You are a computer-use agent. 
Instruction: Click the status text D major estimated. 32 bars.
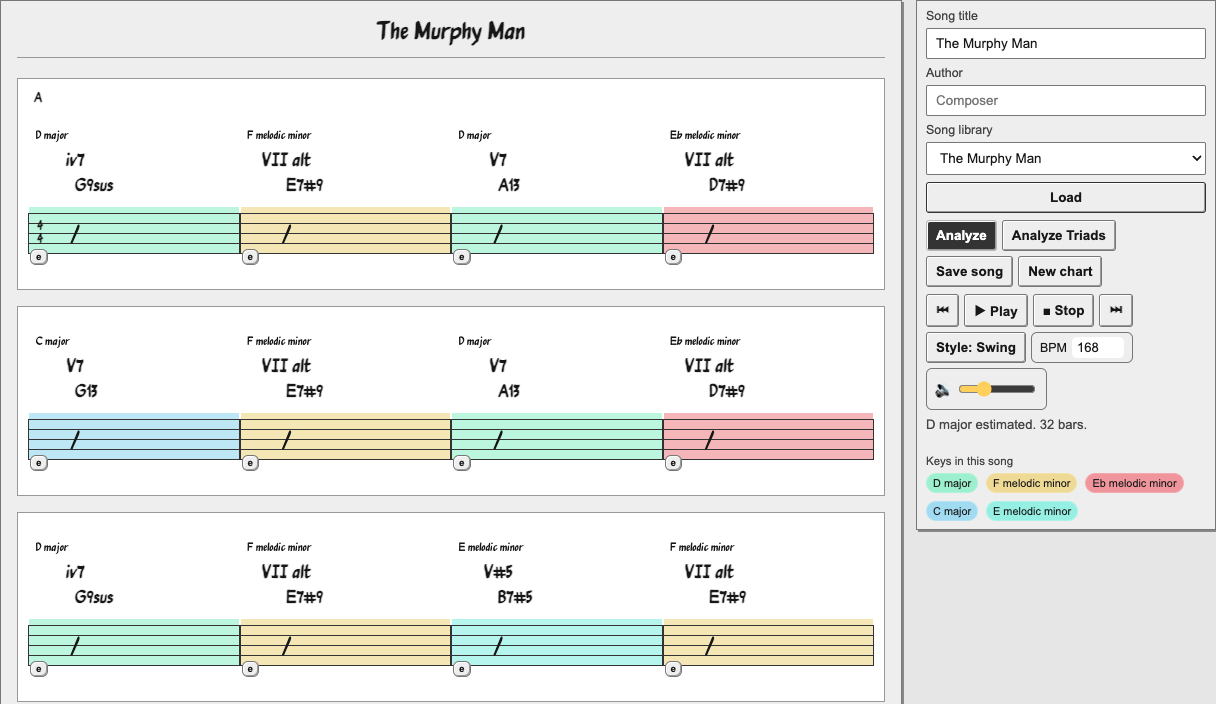pos(1006,424)
